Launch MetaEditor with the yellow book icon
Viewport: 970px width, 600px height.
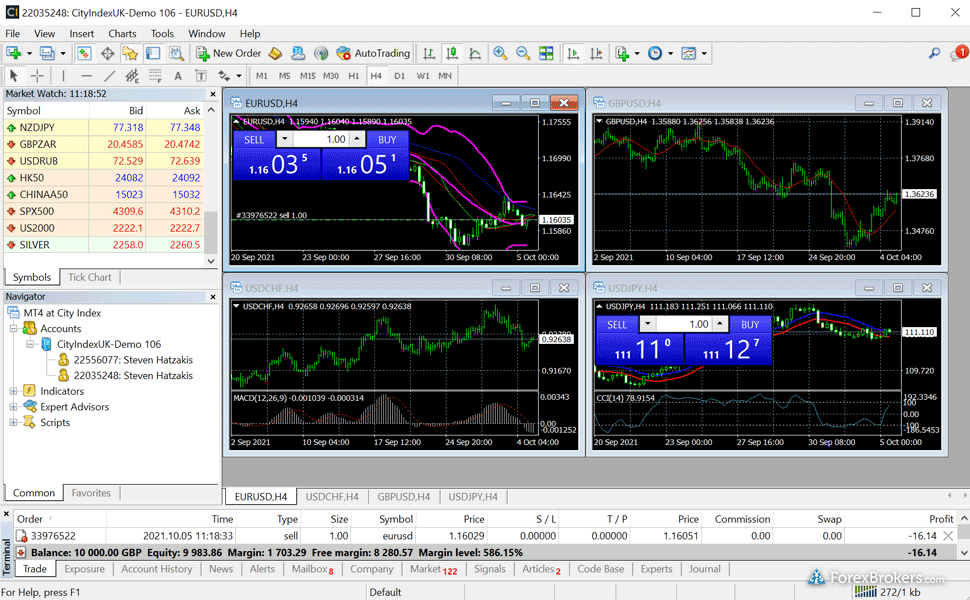coord(275,53)
